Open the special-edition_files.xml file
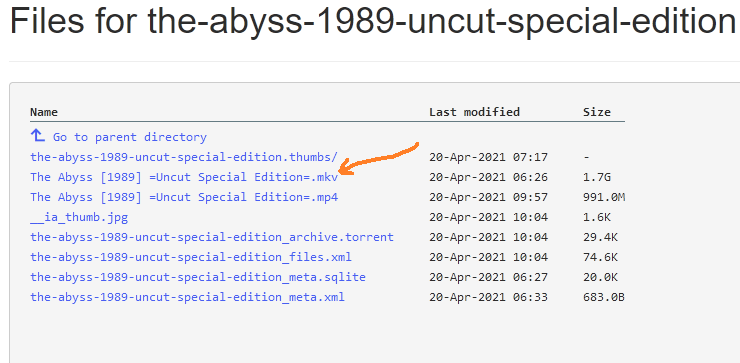Screen dimensions: 740x363 191,257
